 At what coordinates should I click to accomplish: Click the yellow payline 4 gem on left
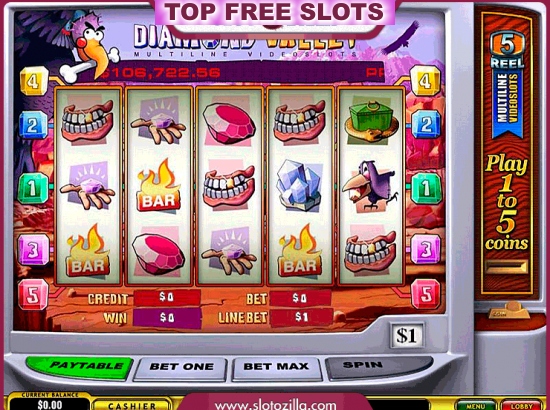[x=34, y=81]
